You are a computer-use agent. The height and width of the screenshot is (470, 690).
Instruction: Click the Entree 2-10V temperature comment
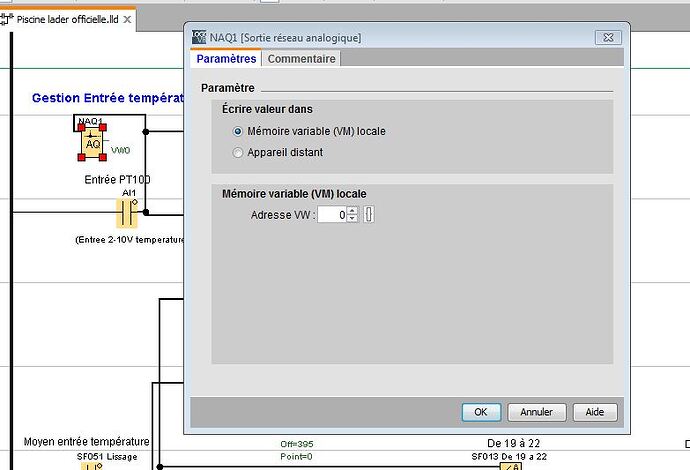[129, 240]
